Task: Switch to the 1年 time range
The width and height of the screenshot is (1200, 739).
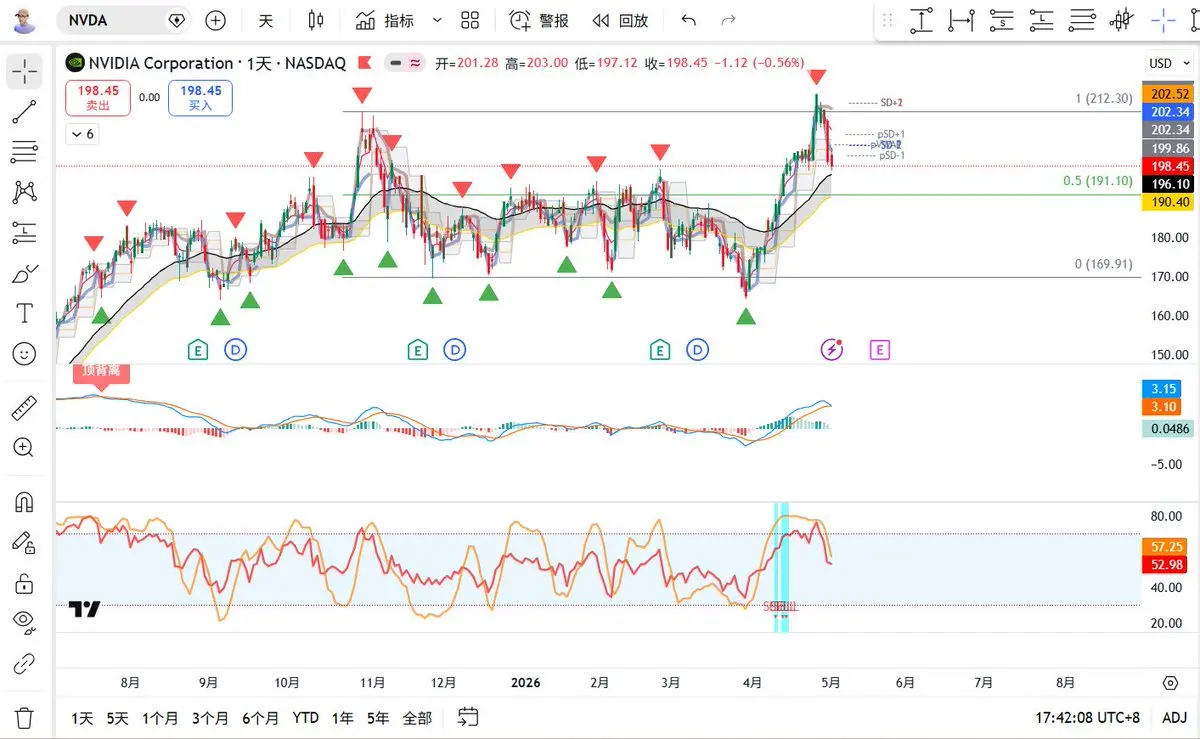Action: (x=343, y=718)
